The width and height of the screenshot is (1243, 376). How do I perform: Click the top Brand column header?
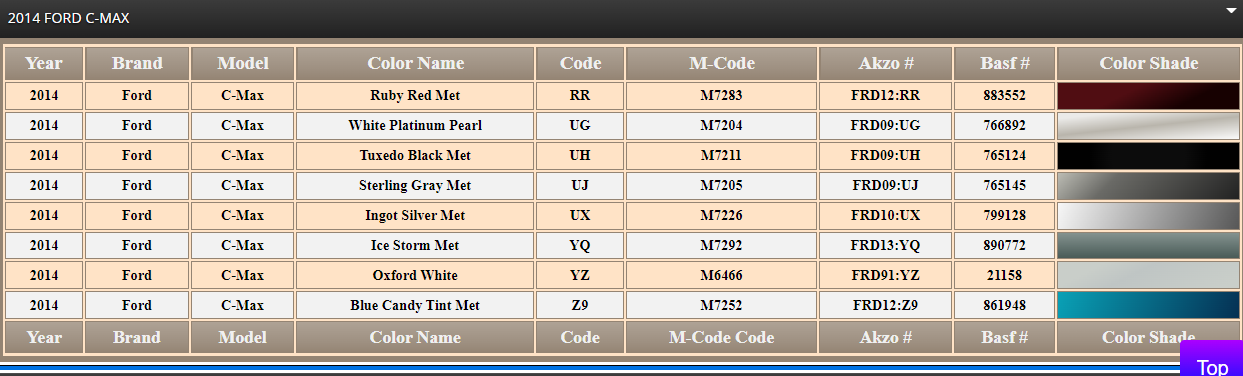click(137, 63)
